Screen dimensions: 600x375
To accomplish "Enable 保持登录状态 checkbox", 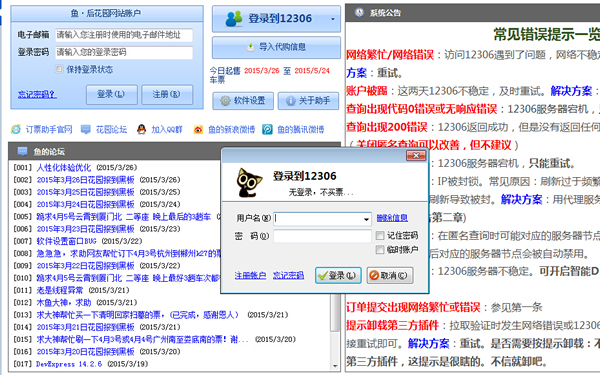I will click(x=59, y=69).
